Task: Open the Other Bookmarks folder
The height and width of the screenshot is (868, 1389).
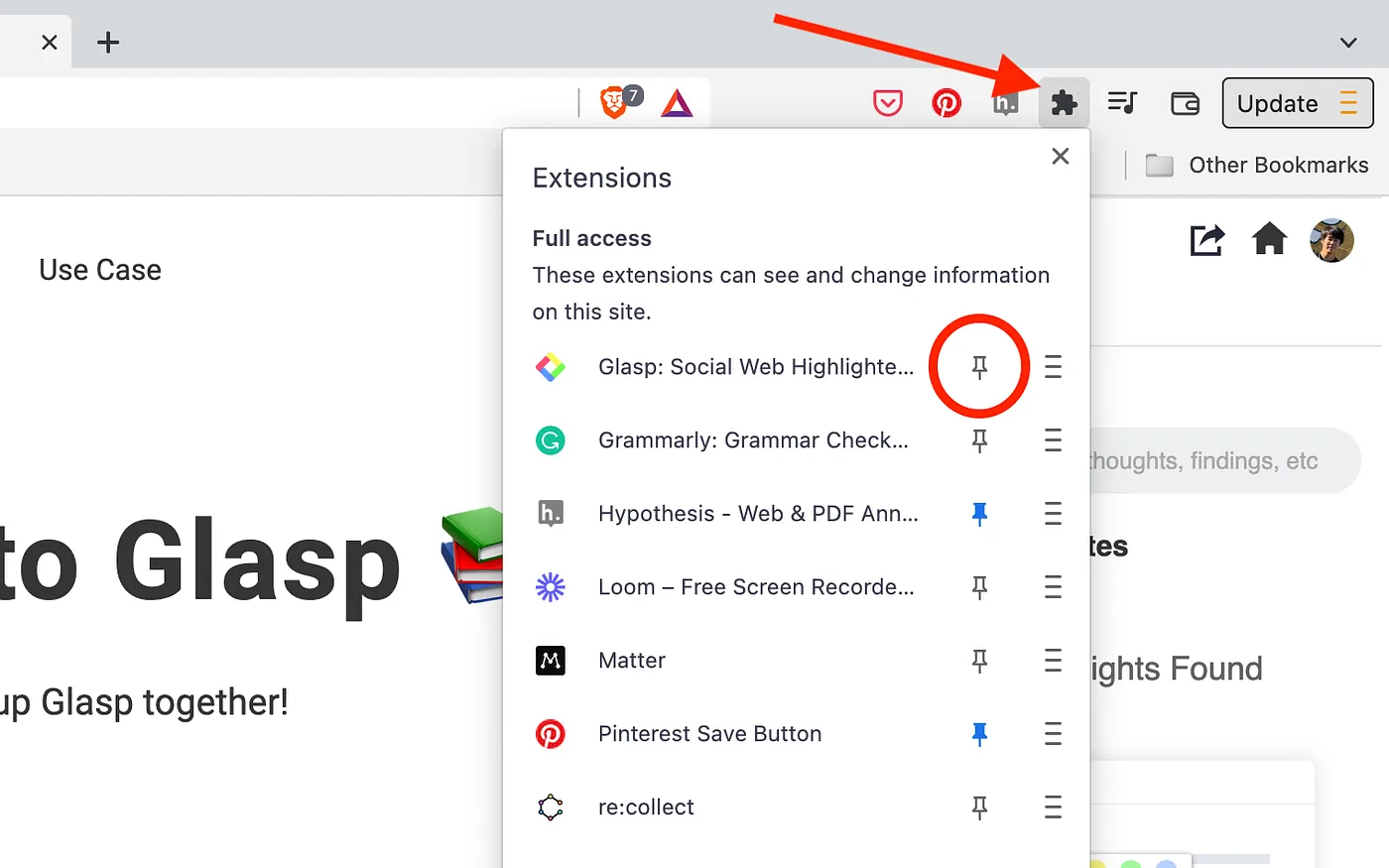Action: [x=1257, y=165]
